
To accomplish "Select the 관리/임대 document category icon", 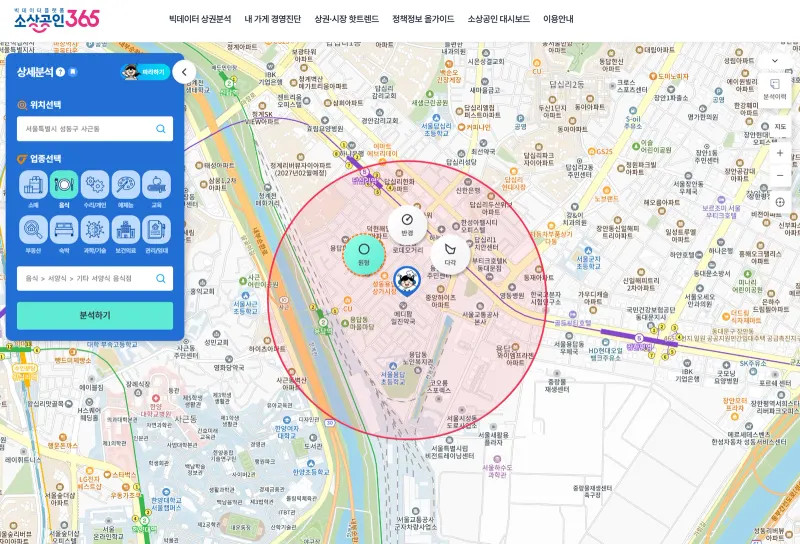I will [157, 230].
